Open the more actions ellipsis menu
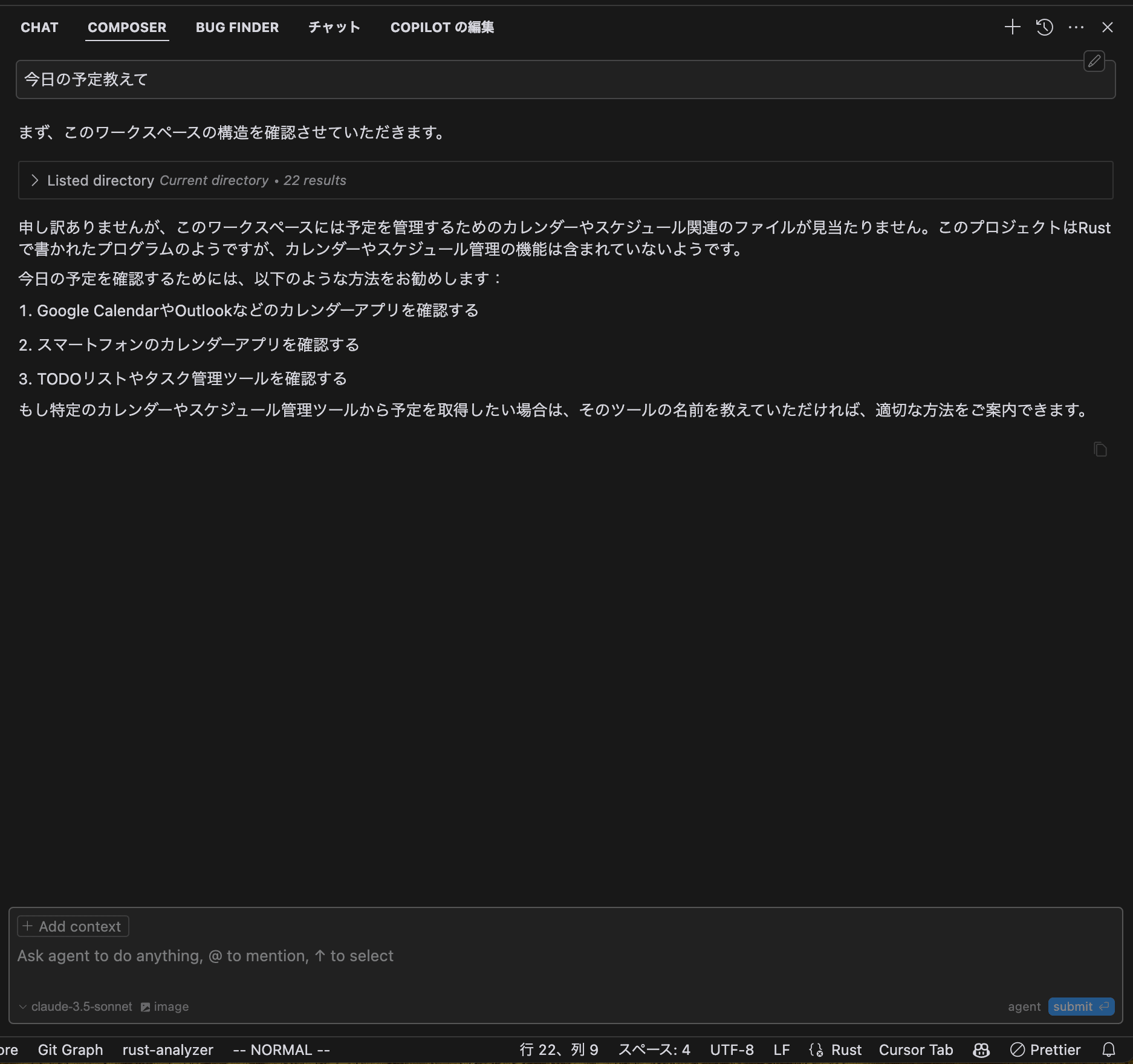1133x1064 pixels. click(1076, 27)
